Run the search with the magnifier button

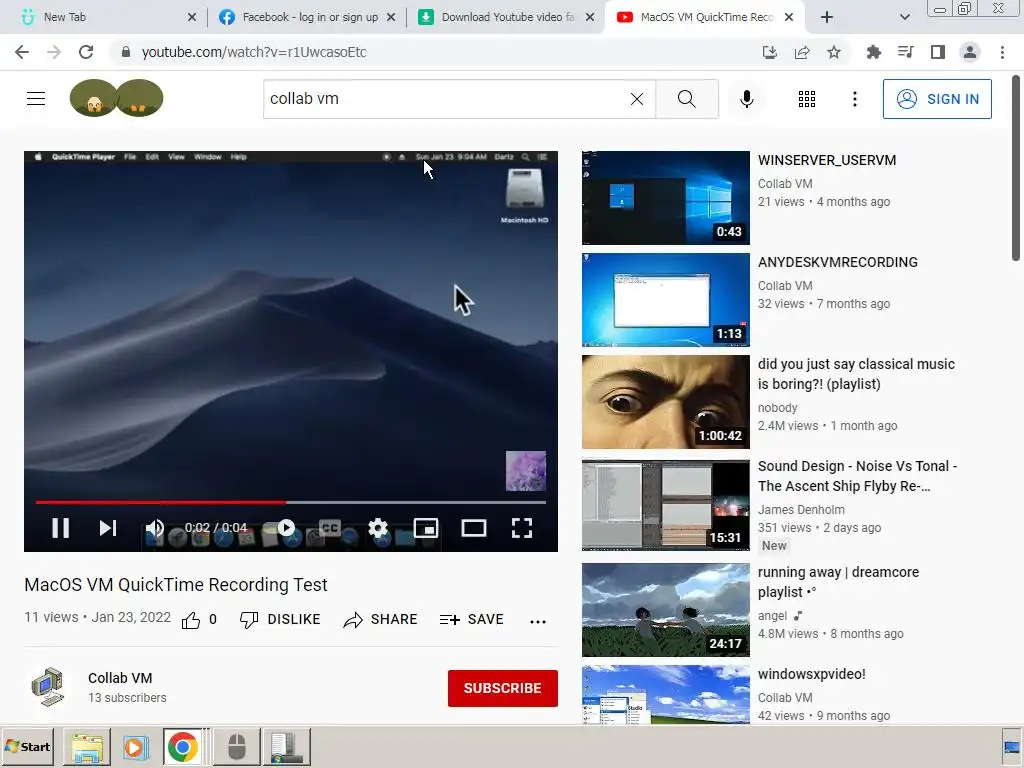pos(686,99)
